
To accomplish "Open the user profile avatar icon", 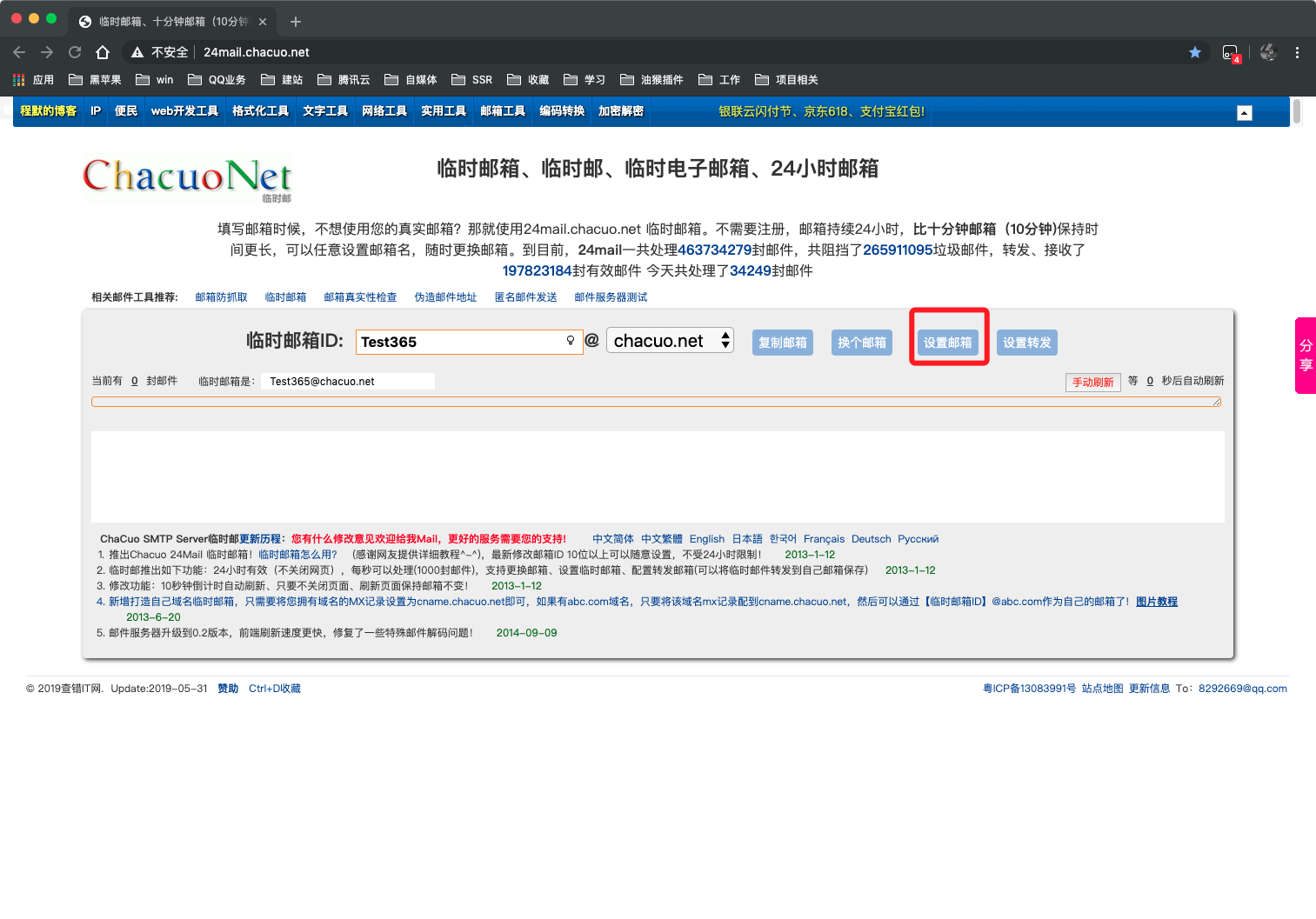I will tap(1268, 52).
